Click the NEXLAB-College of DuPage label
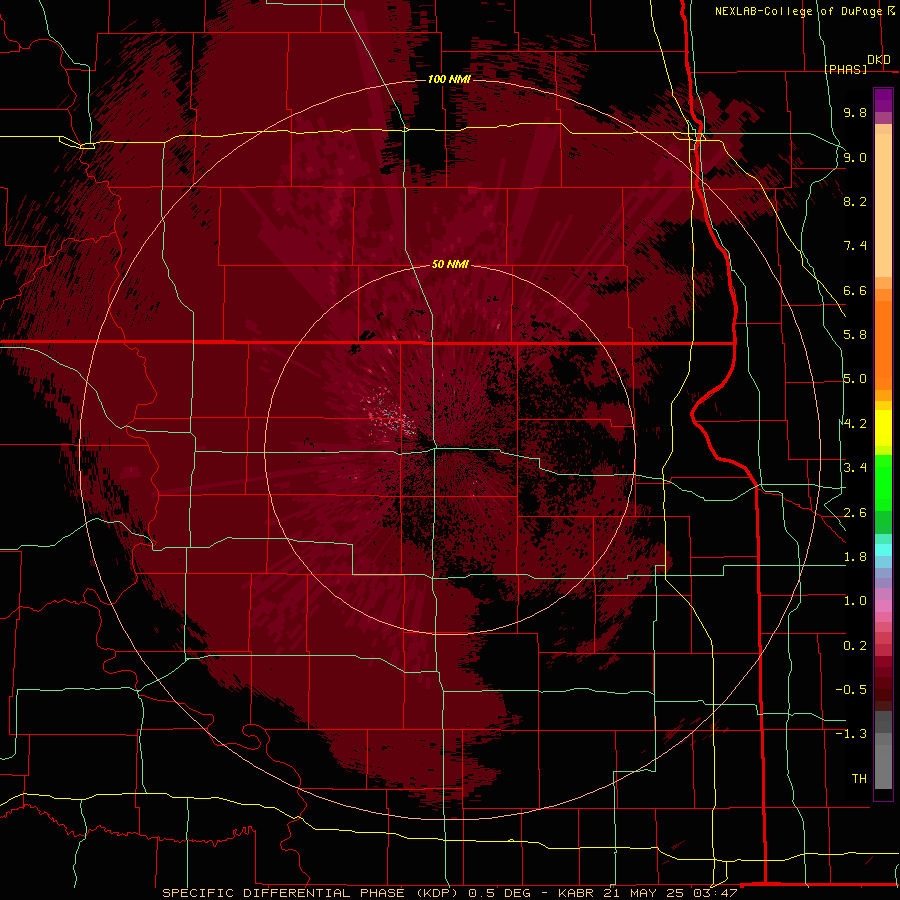 (x=798, y=11)
